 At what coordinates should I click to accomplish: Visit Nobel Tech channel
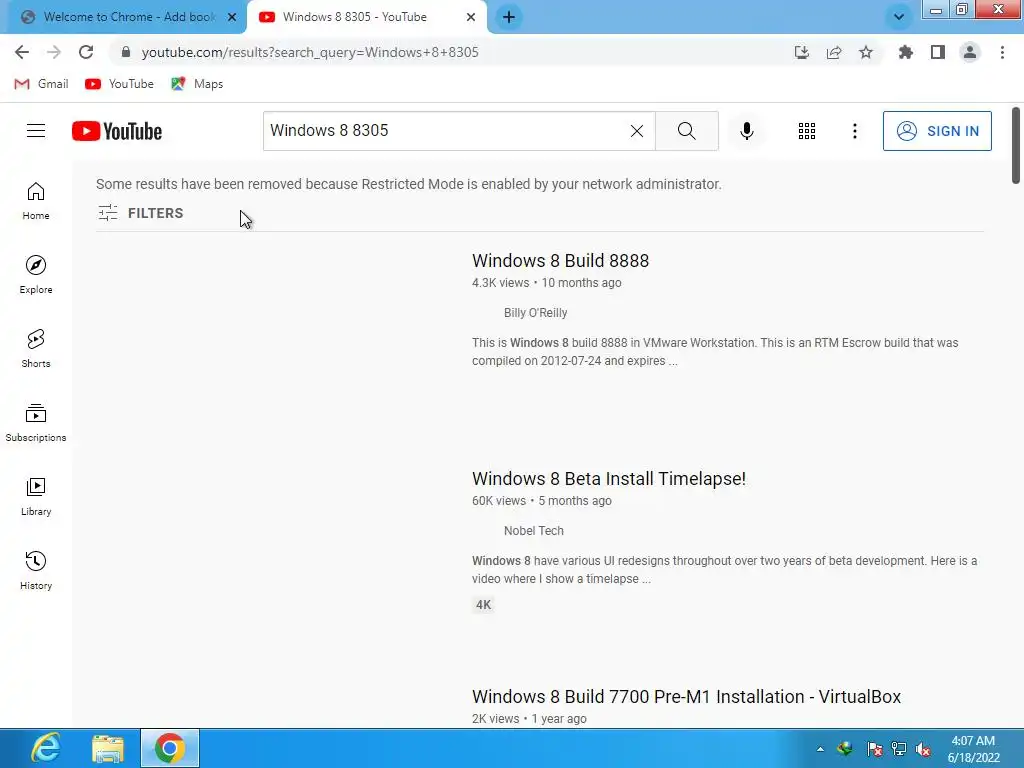pos(534,531)
